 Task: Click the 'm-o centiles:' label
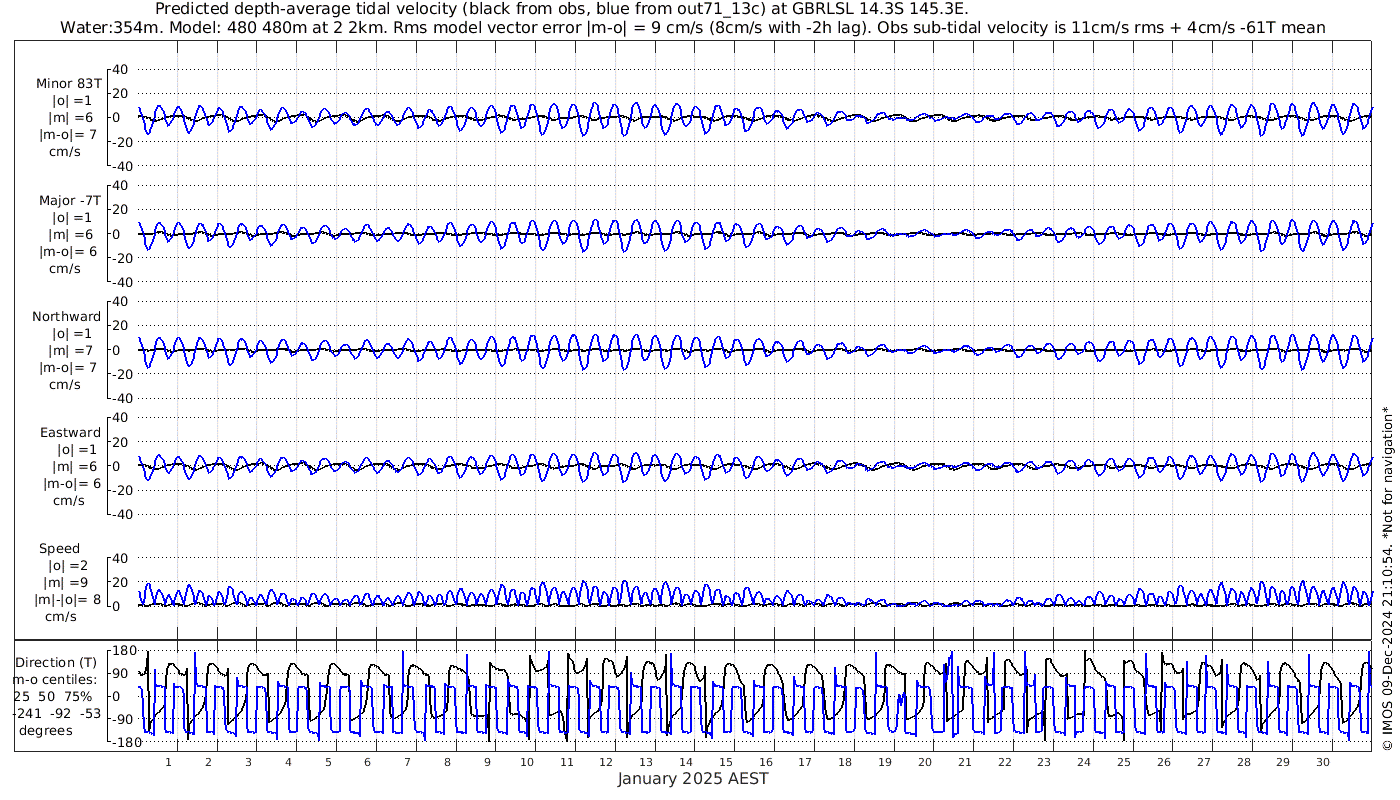(54, 679)
